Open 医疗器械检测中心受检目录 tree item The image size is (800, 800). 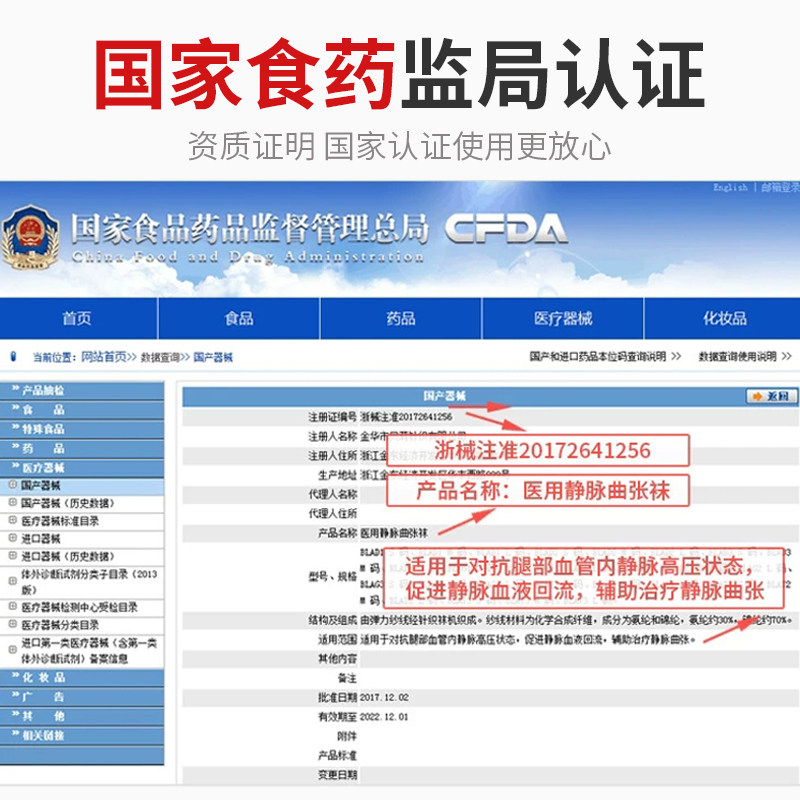point(79,607)
